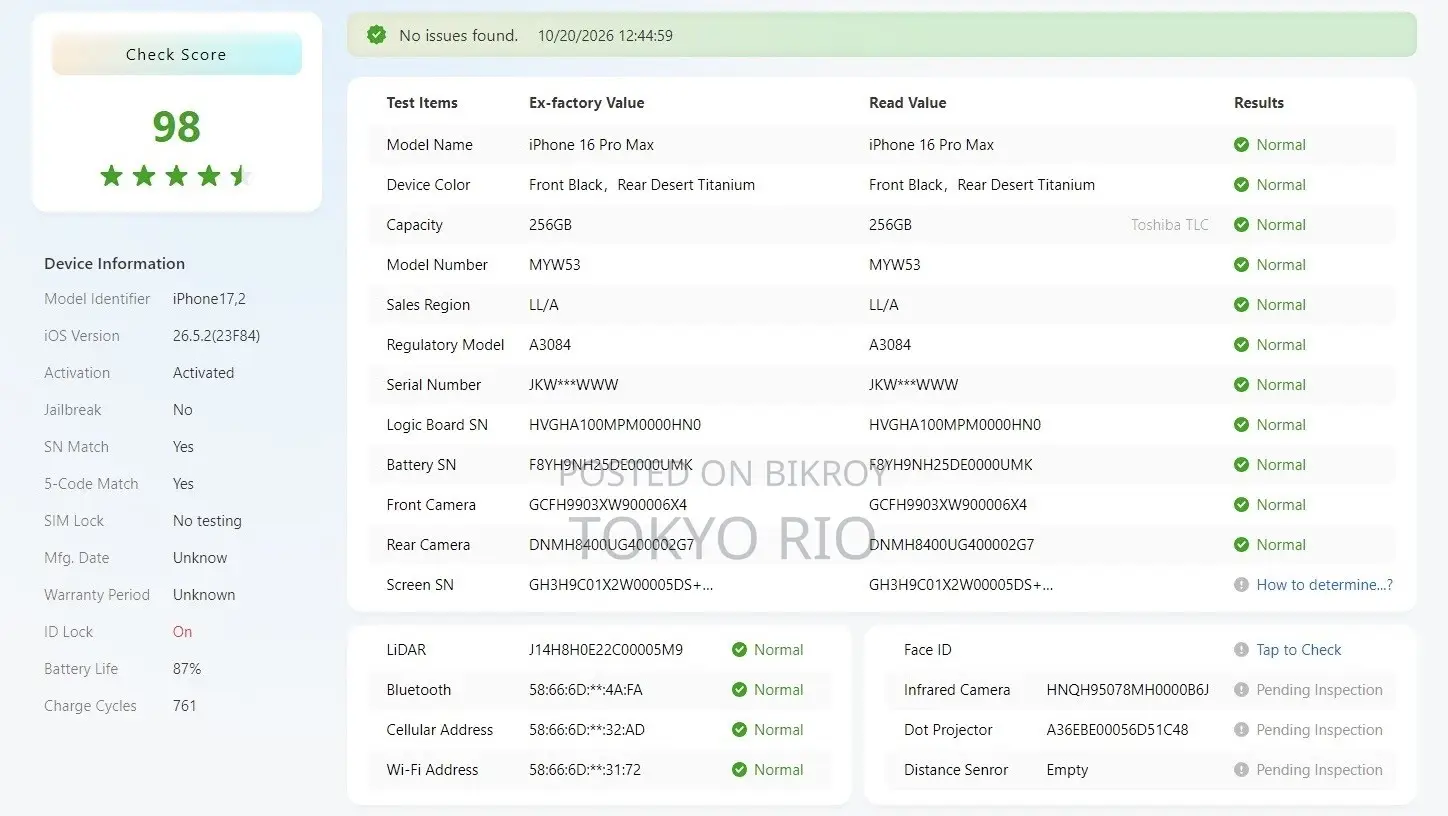
Task: Click the Wi-Fi Address Normal check icon
Action: [x=739, y=770]
